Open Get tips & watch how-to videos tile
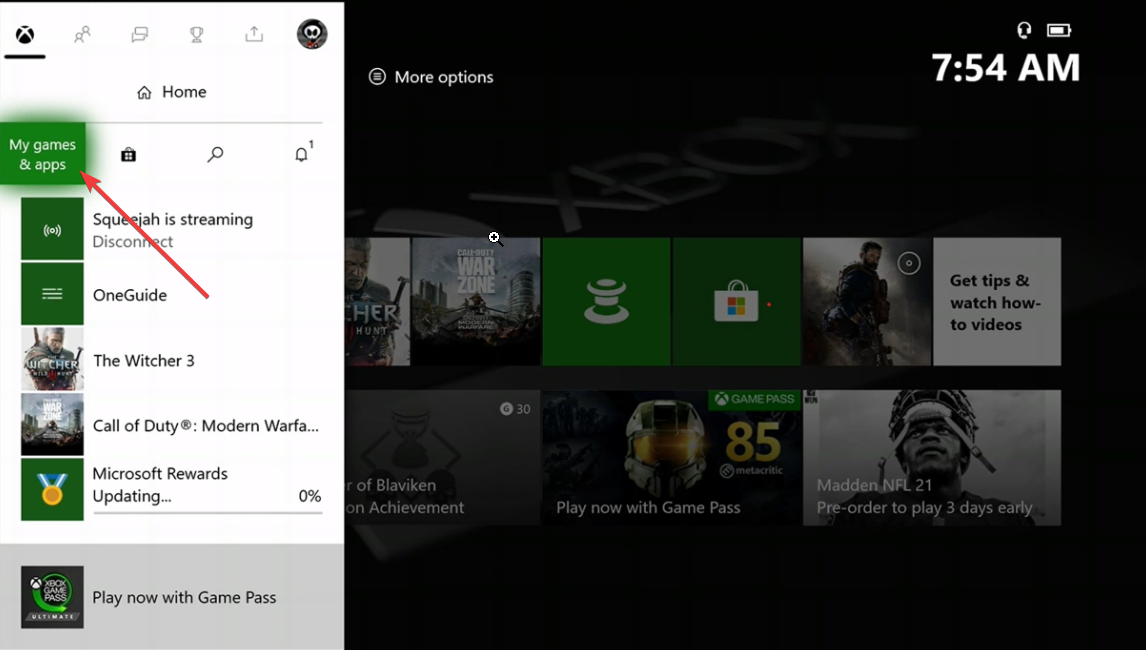This screenshot has height=650, width=1146. click(997, 301)
